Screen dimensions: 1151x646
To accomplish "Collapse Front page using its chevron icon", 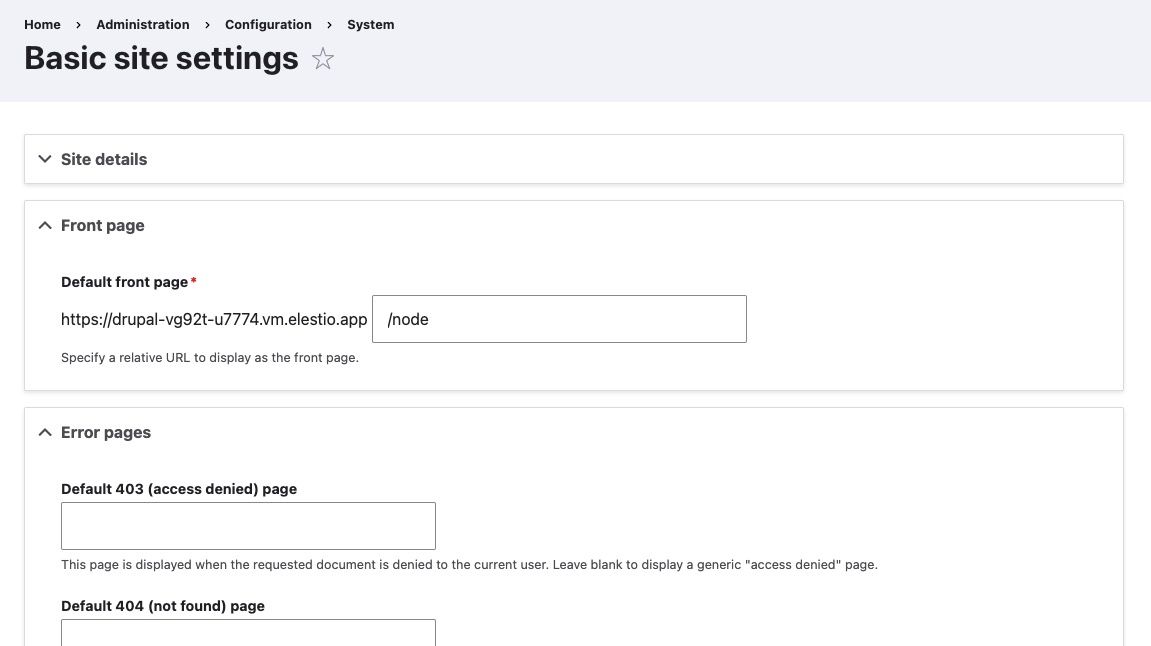I will pyautogui.click(x=45, y=225).
